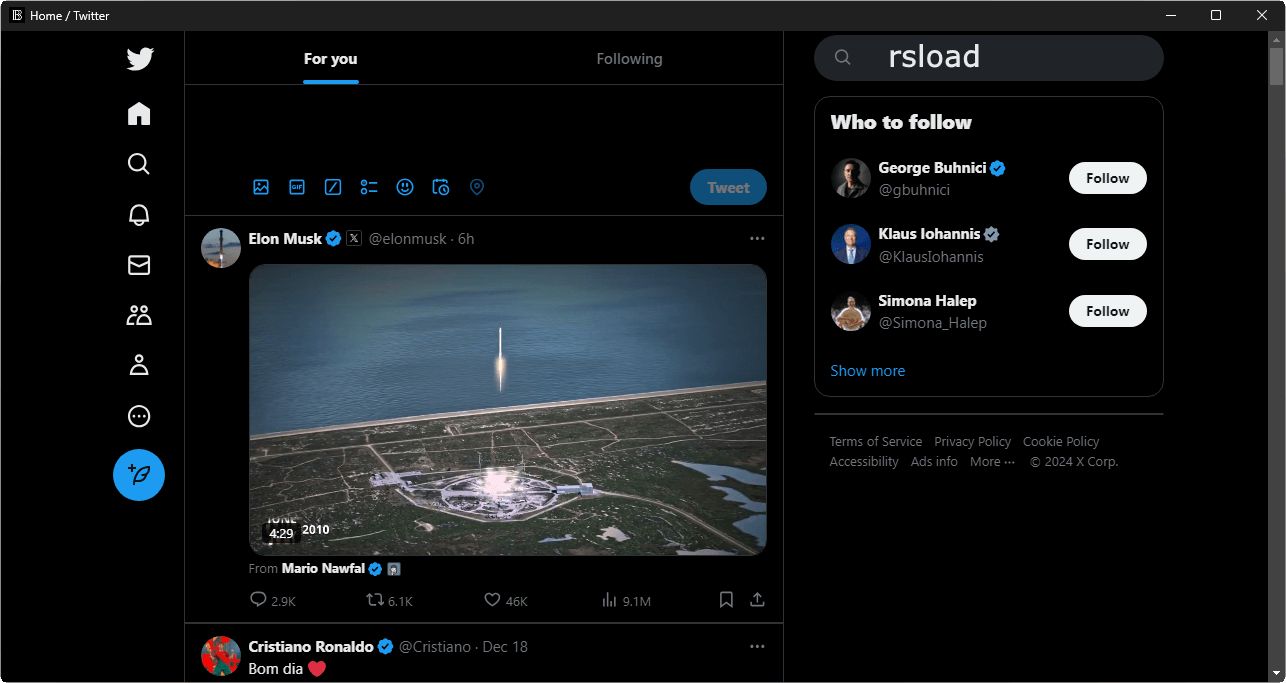Click the blue compose tweet button
Viewport: 1286px width, 683px height.
[139, 475]
